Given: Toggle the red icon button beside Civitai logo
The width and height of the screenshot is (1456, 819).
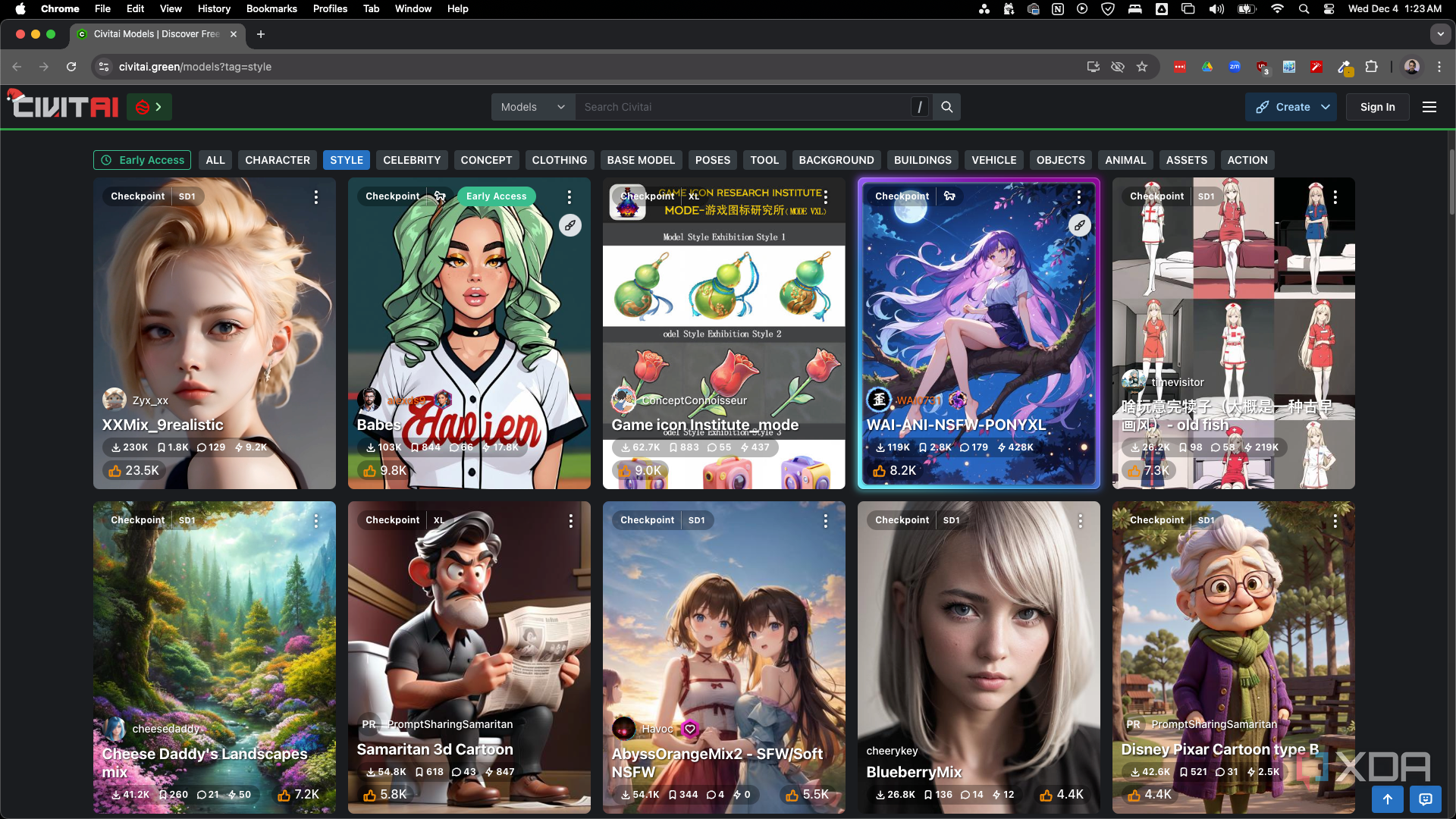Looking at the screenshot, I should [149, 107].
